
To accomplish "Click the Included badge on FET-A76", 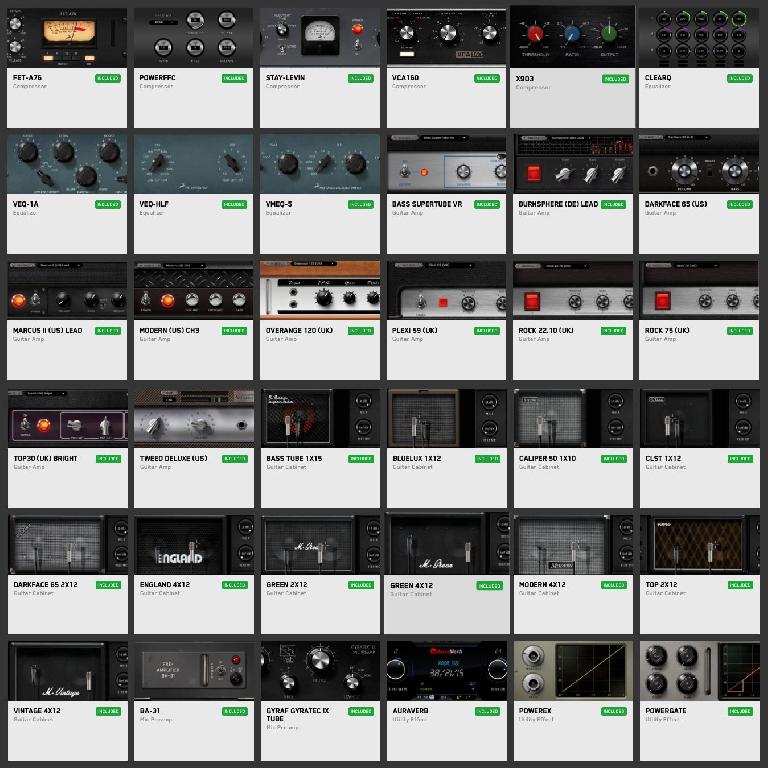I will click(108, 78).
